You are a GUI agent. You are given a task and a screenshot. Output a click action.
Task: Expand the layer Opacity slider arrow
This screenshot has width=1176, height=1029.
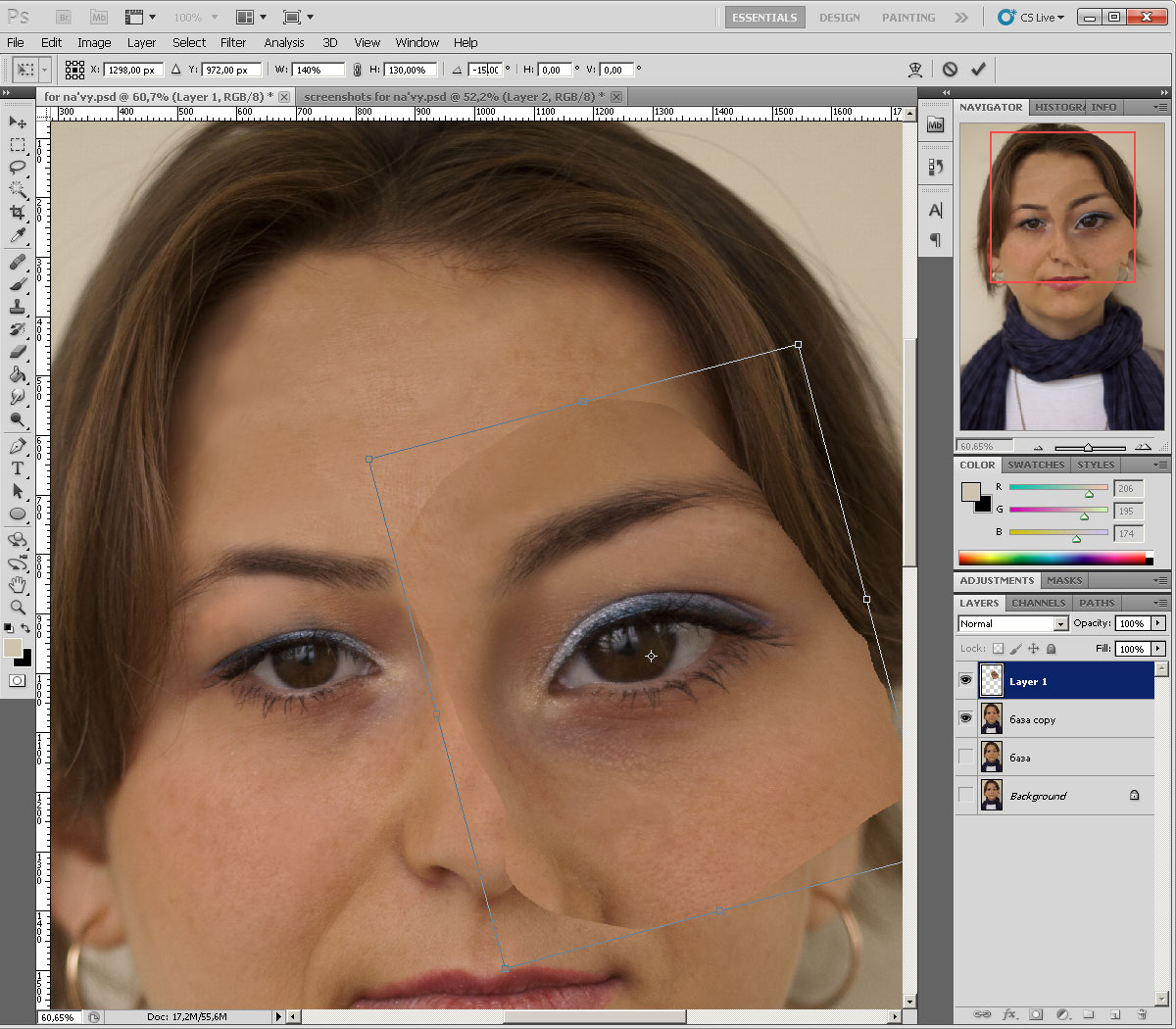(1158, 623)
